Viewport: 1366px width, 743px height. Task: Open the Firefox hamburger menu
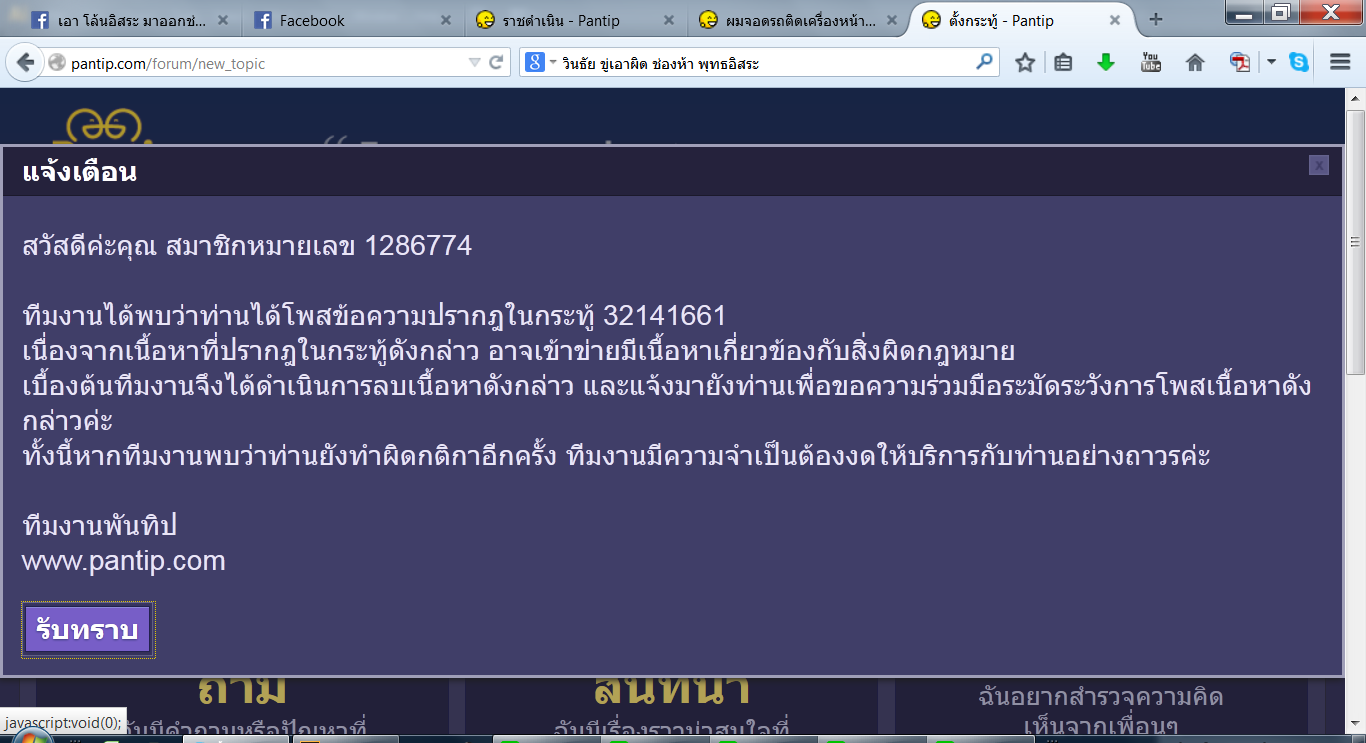tap(1340, 62)
